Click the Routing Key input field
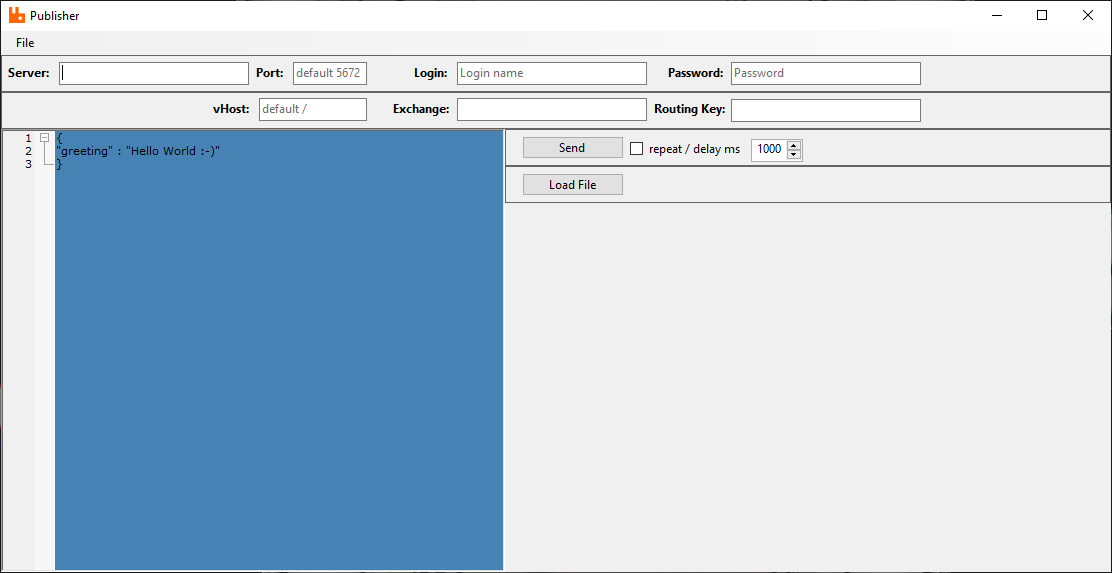 [x=825, y=109]
